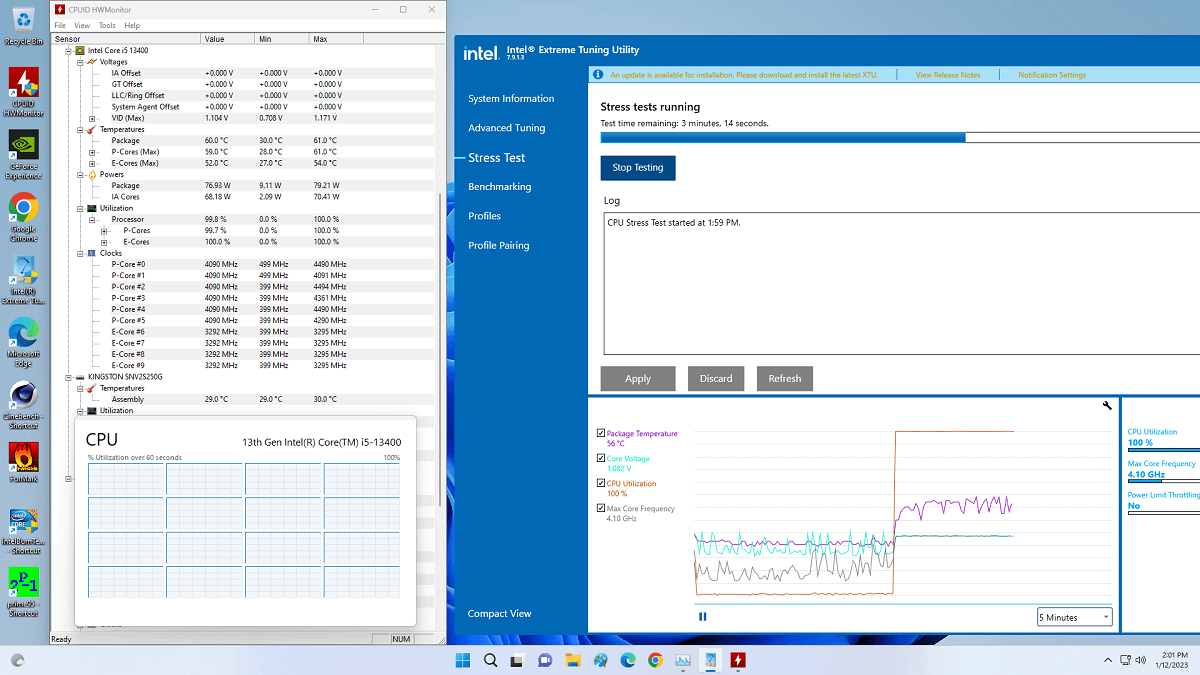The width and height of the screenshot is (1200, 675).
Task: Uncheck the Package Temperature graph checkbox
Action: click(x=601, y=434)
